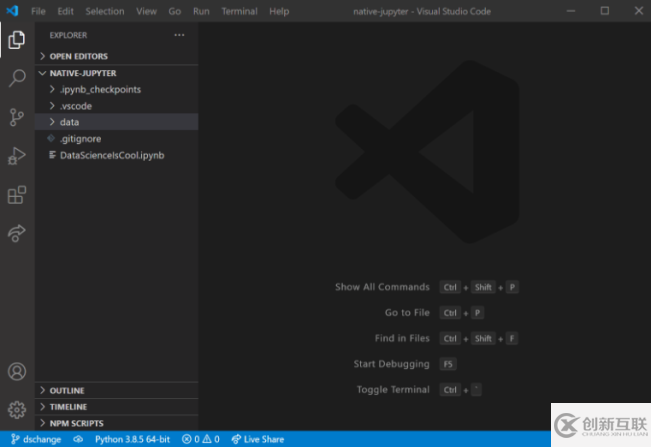Viewport: 651px width, 447px height.
Task: Click the Accounts icon
Action: [17, 372]
